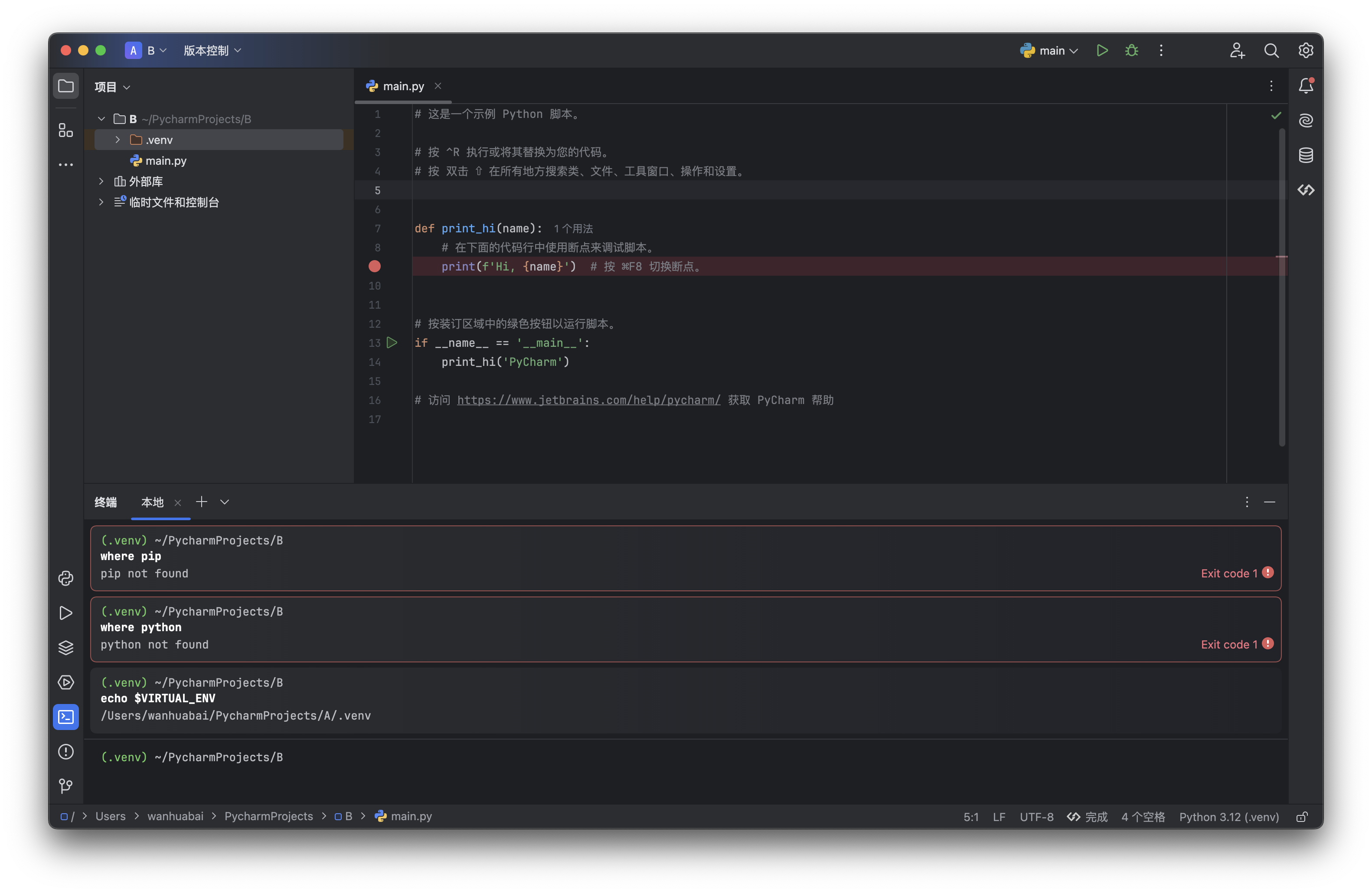
Task: Expand the 外部库 node
Action: click(x=101, y=182)
